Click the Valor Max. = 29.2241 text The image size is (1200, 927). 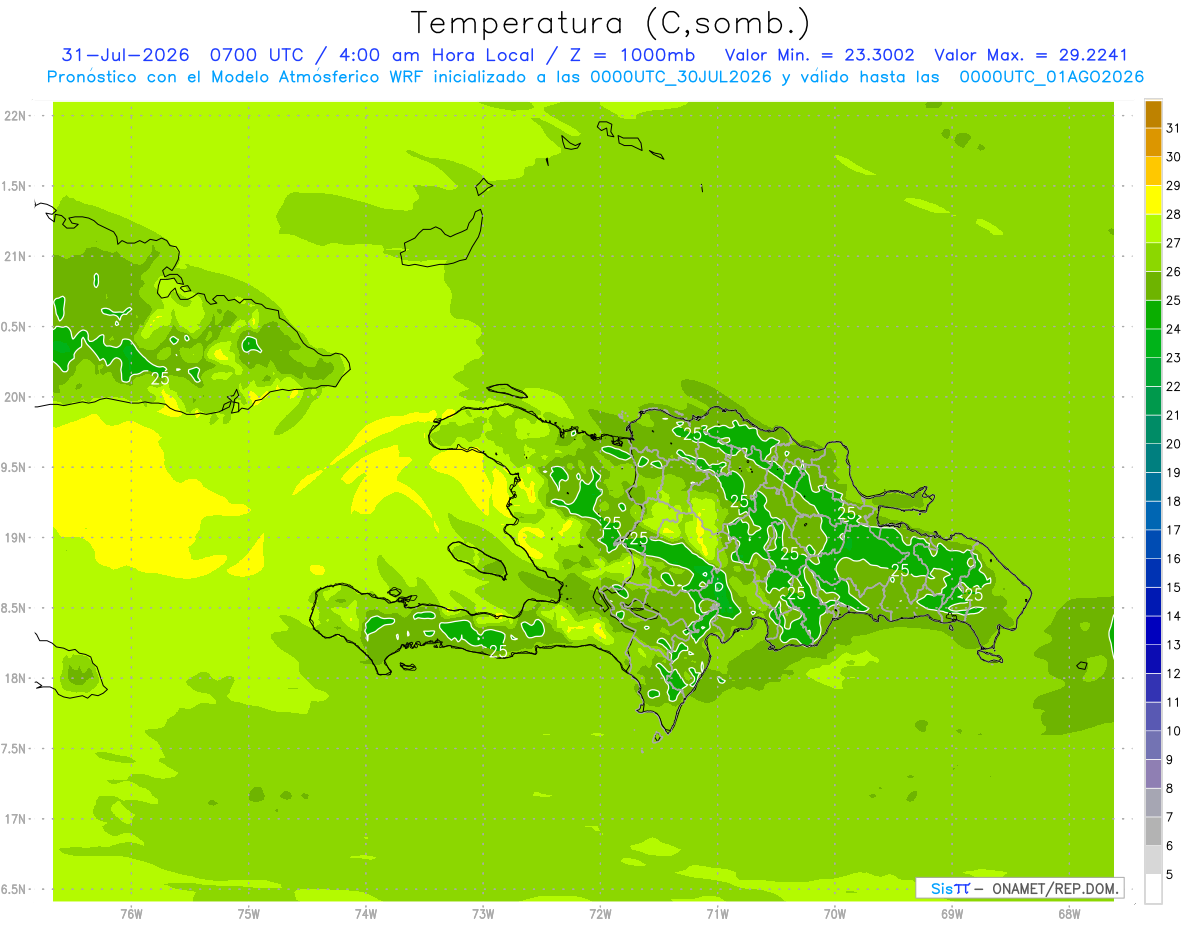point(1031,55)
